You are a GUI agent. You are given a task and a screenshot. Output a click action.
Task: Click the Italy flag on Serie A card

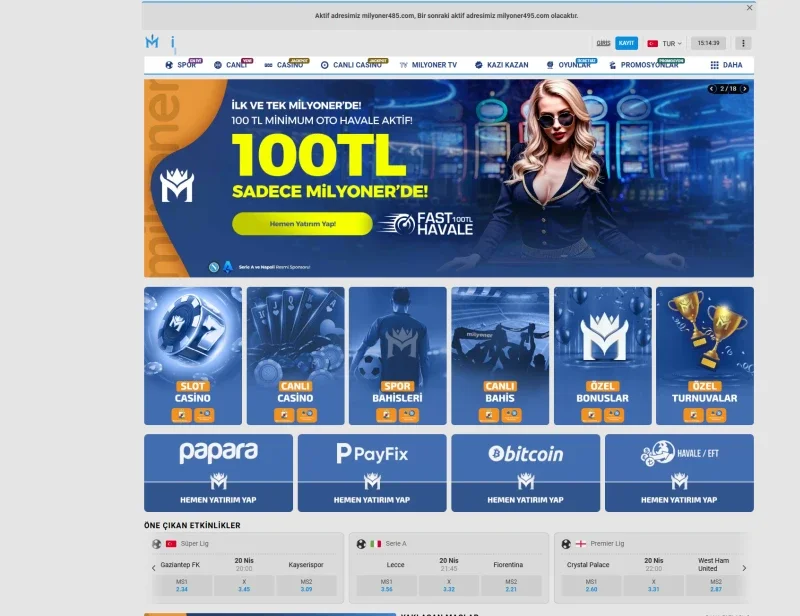click(x=376, y=544)
